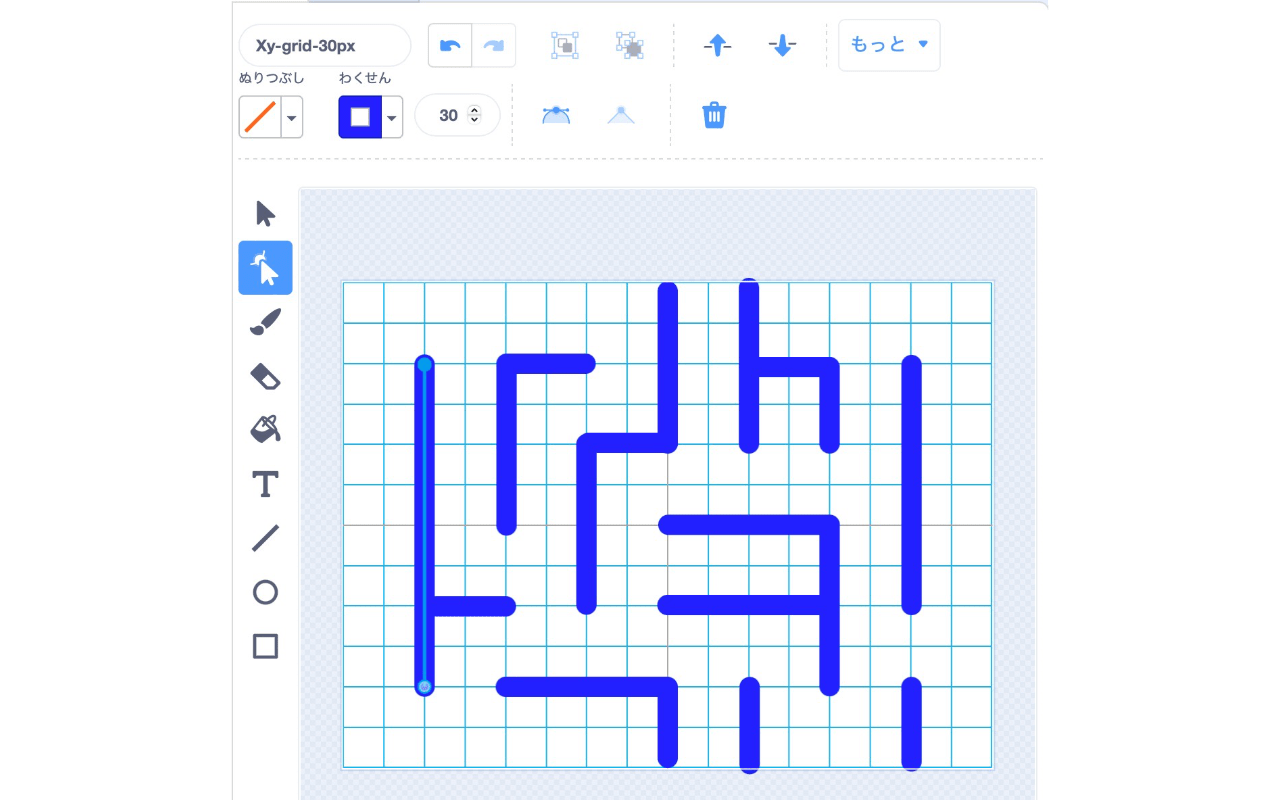Decrease outline width with down stepper
This screenshot has height=800, width=1280.
click(x=474, y=121)
